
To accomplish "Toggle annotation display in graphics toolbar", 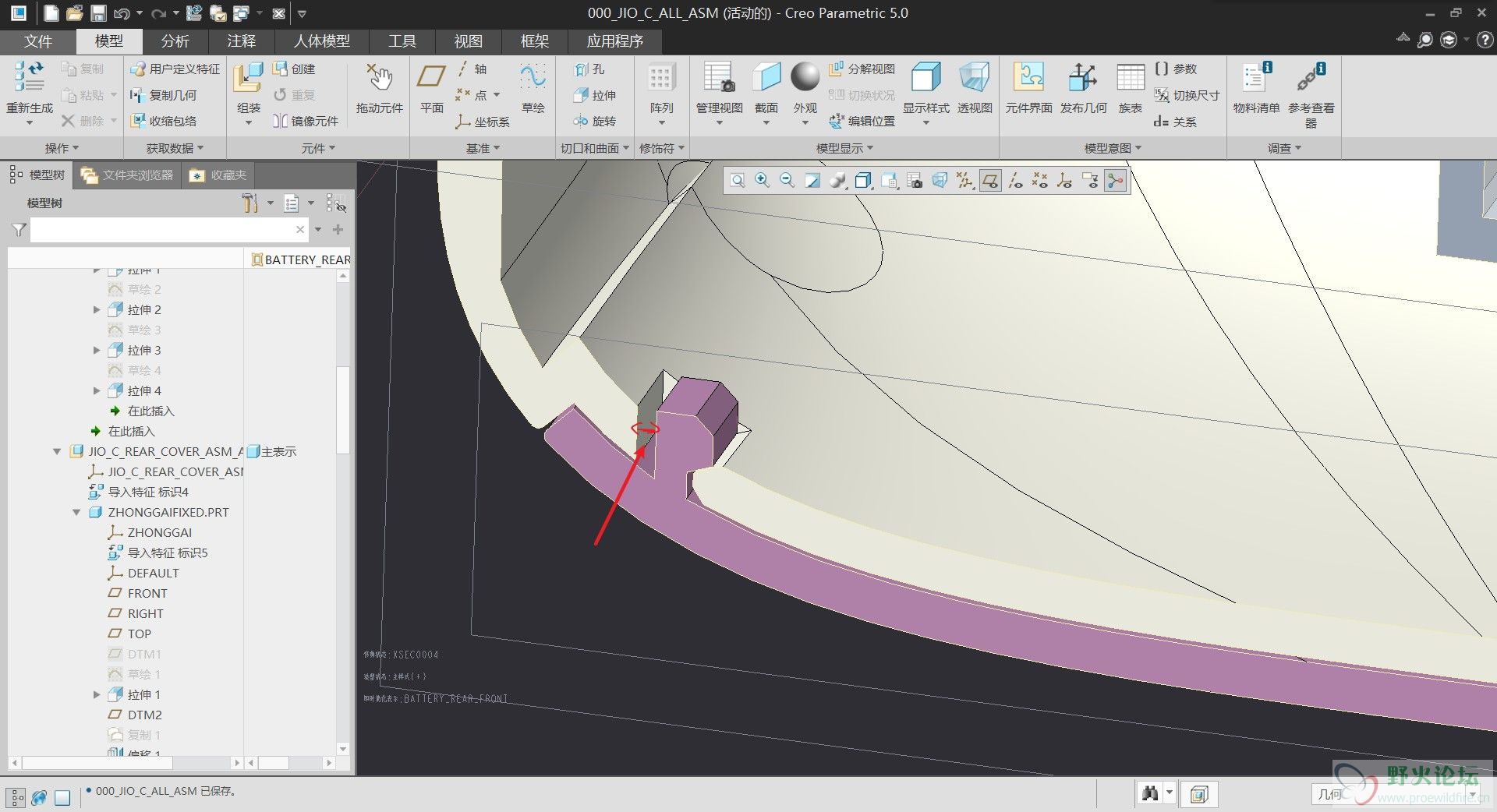I will pyautogui.click(x=1090, y=181).
